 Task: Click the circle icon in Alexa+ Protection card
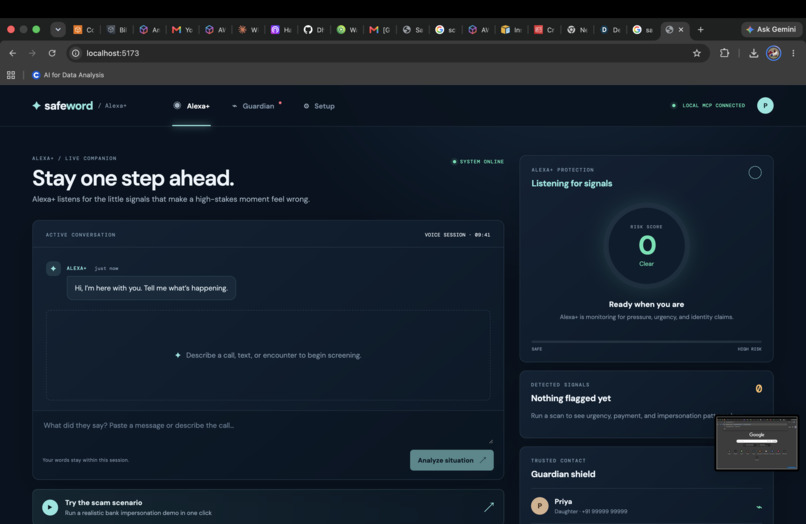pos(755,173)
